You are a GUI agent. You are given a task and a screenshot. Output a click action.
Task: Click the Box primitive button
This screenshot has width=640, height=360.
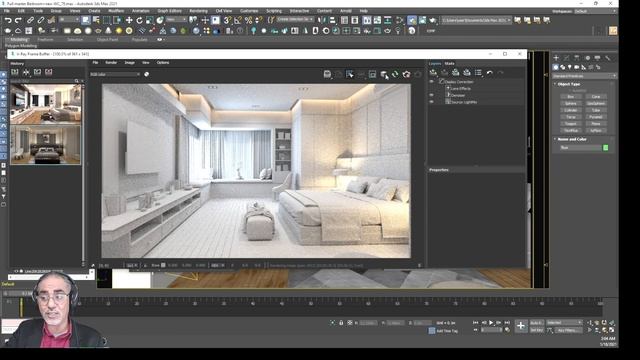[571, 97]
